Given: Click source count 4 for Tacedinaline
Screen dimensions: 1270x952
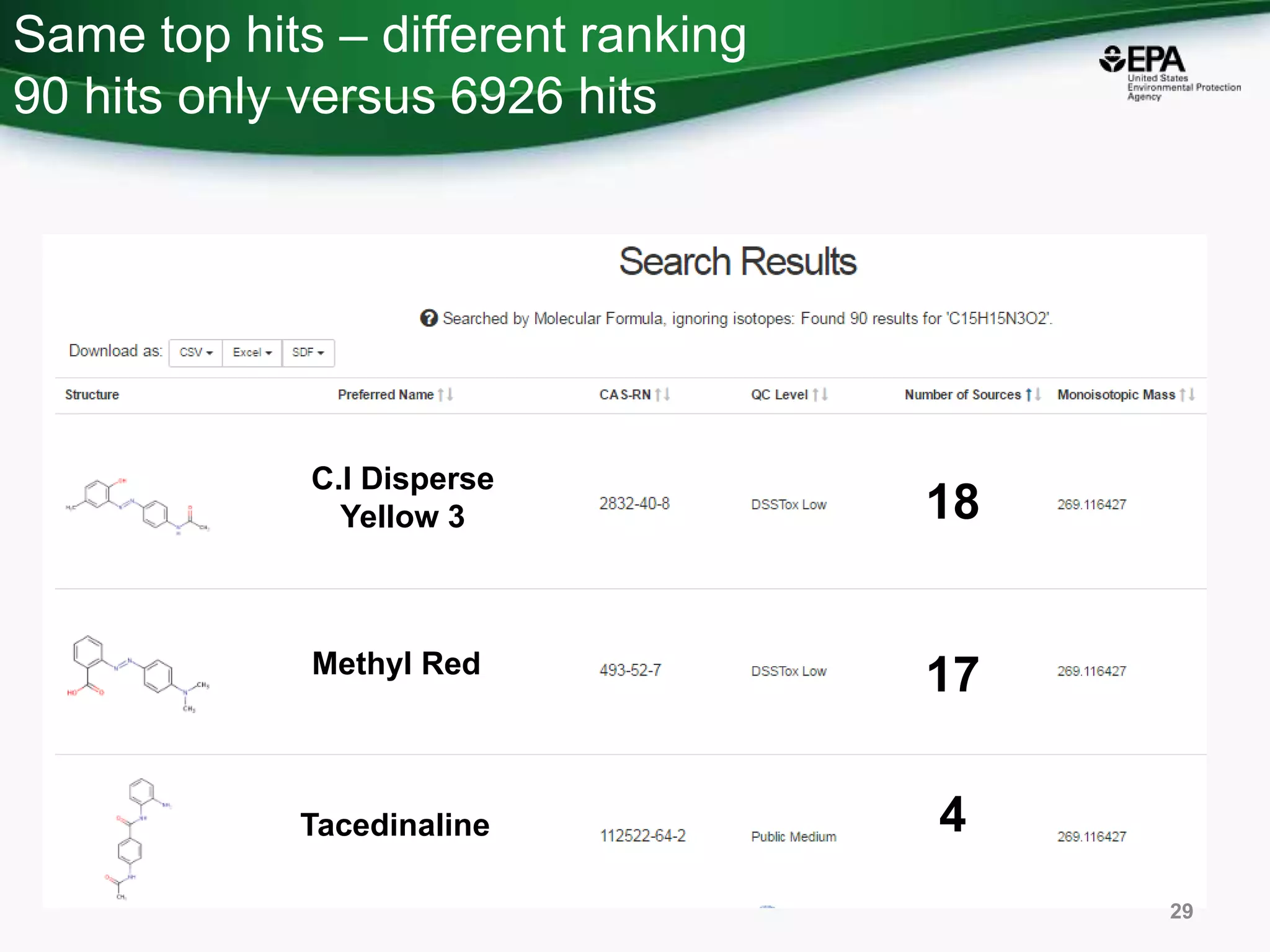Looking at the screenshot, I should 952,814.
